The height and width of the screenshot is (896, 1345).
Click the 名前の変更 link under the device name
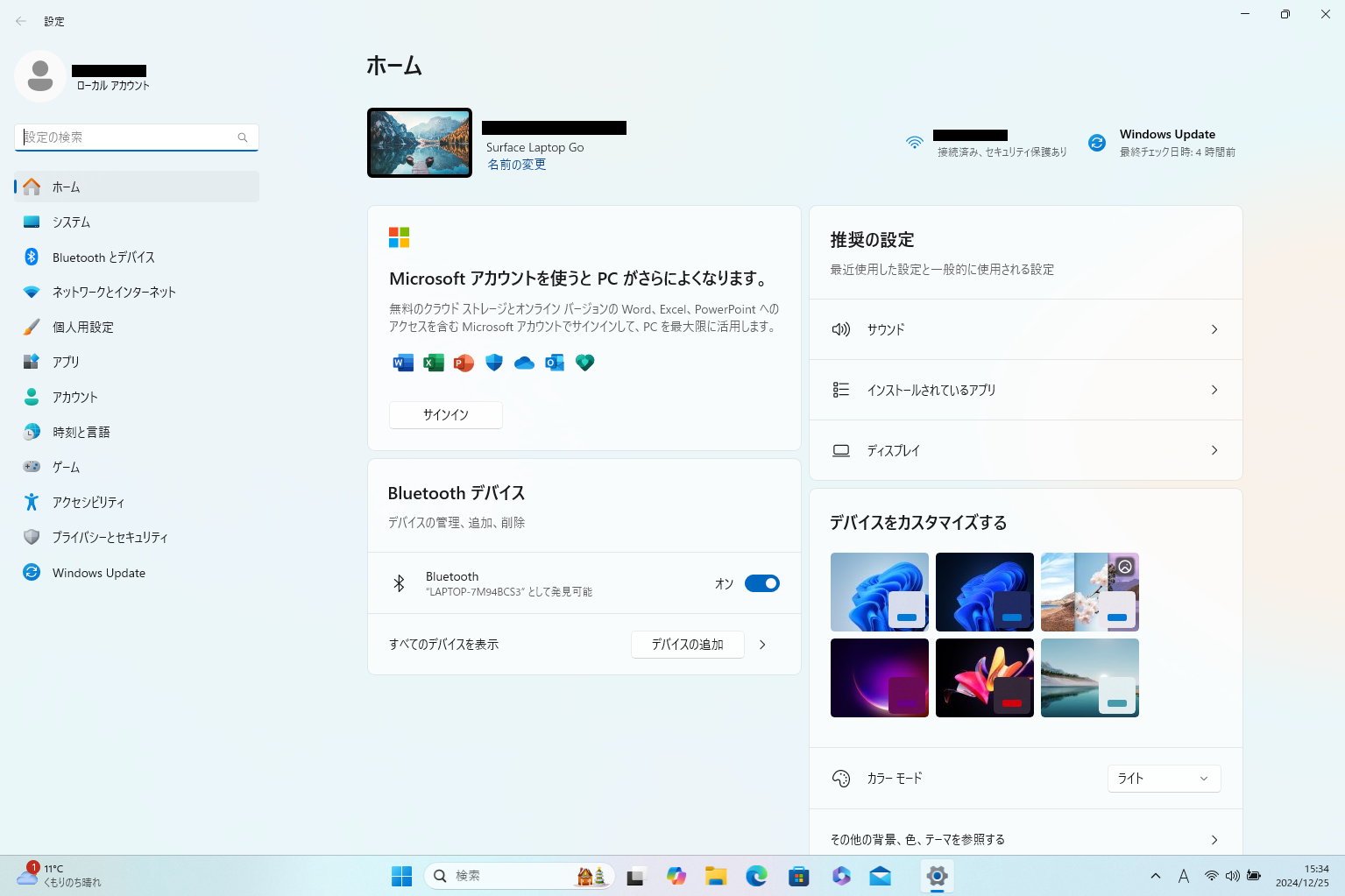[x=517, y=165]
